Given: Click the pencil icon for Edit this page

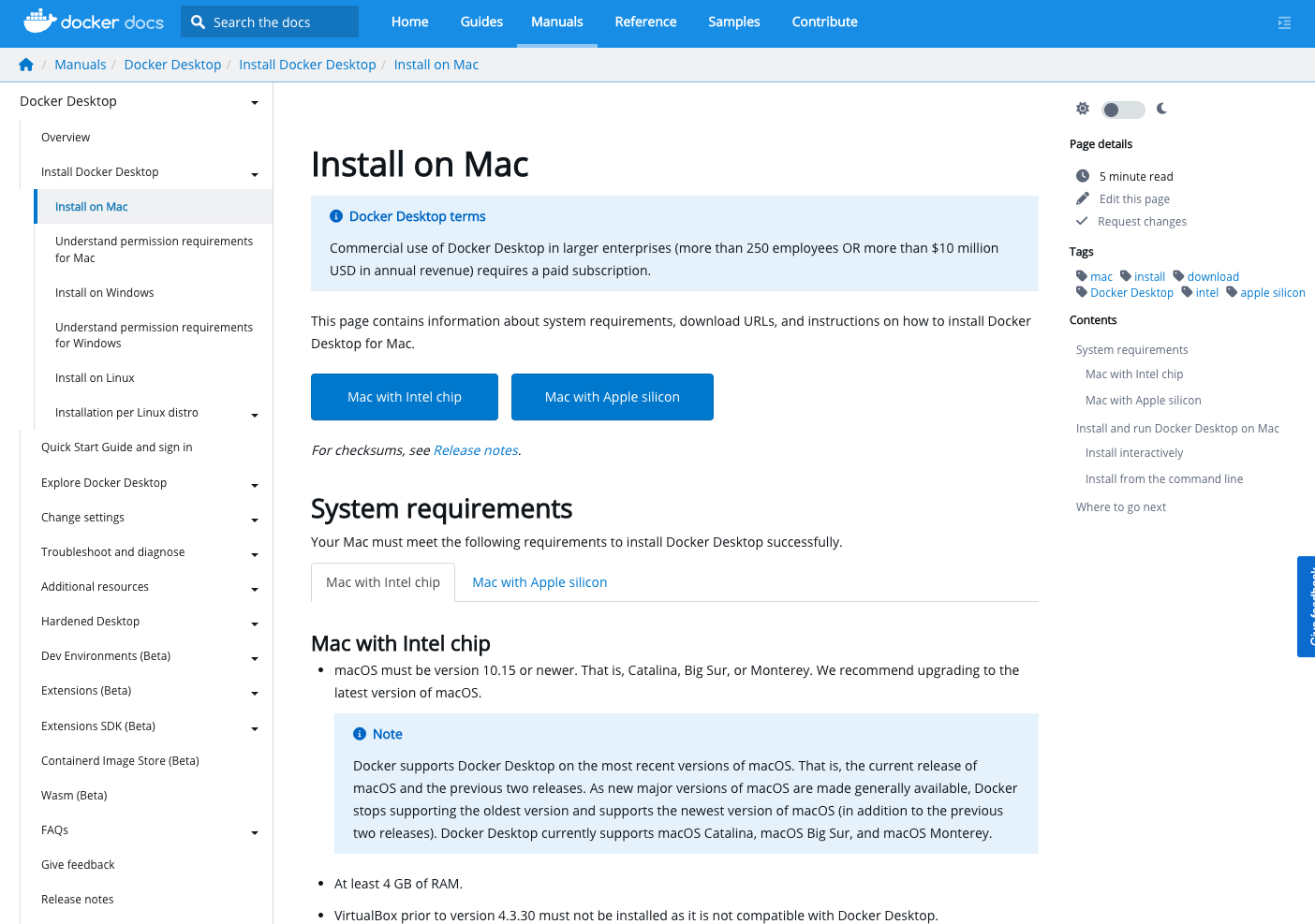Looking at the screenshot, I should [x=1083, y=198].
